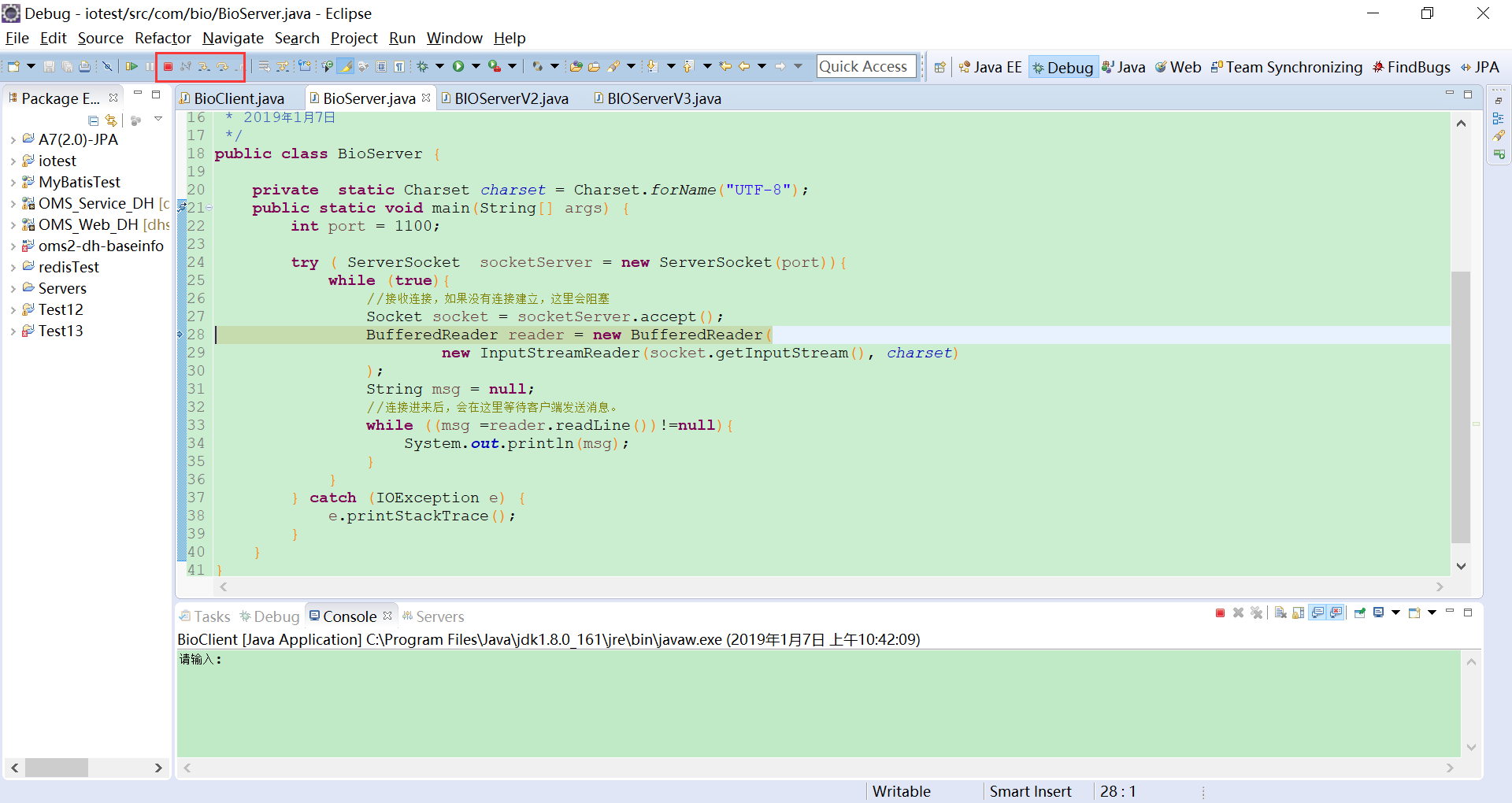1512x803 pixels.
Task: Open the Navigate menu
Action: click(233, 38)
